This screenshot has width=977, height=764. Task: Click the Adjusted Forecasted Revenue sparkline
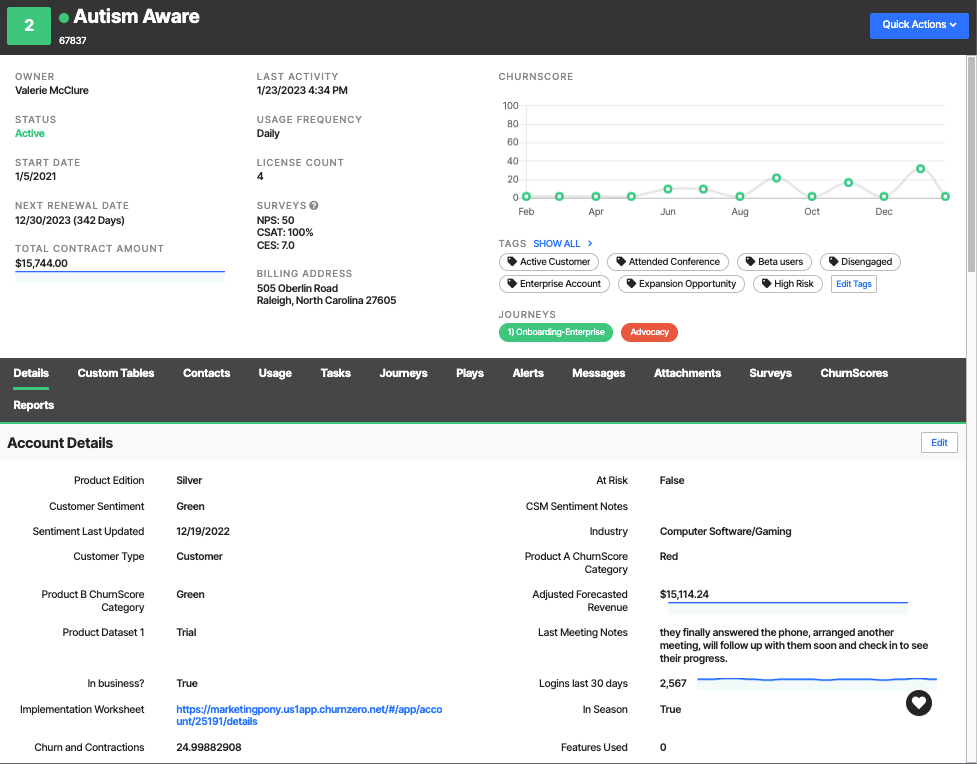tap(788, 608)
